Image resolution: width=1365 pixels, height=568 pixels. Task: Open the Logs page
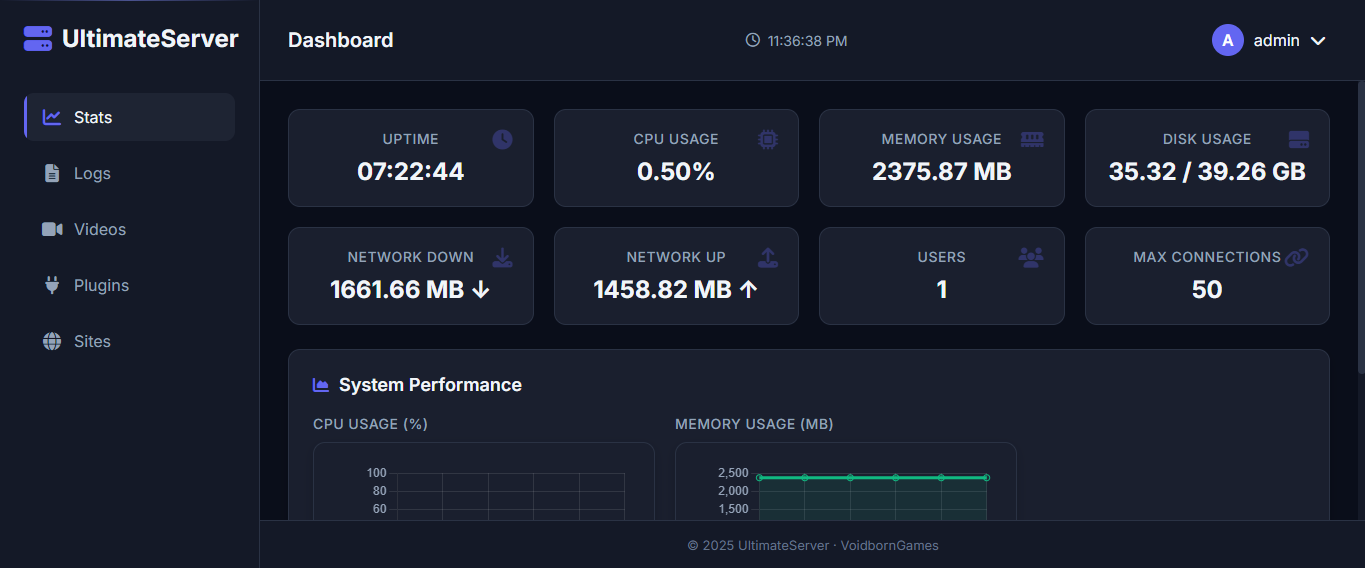pyautogui.click(x=130, y=173)
